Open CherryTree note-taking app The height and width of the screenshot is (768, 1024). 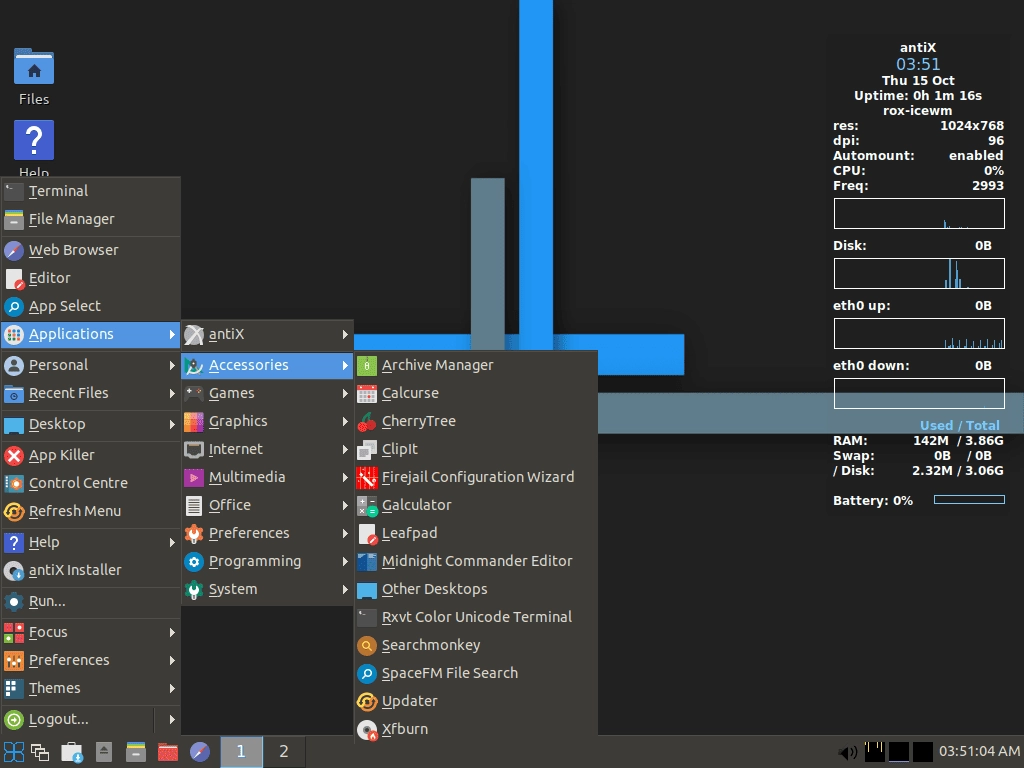475,421
